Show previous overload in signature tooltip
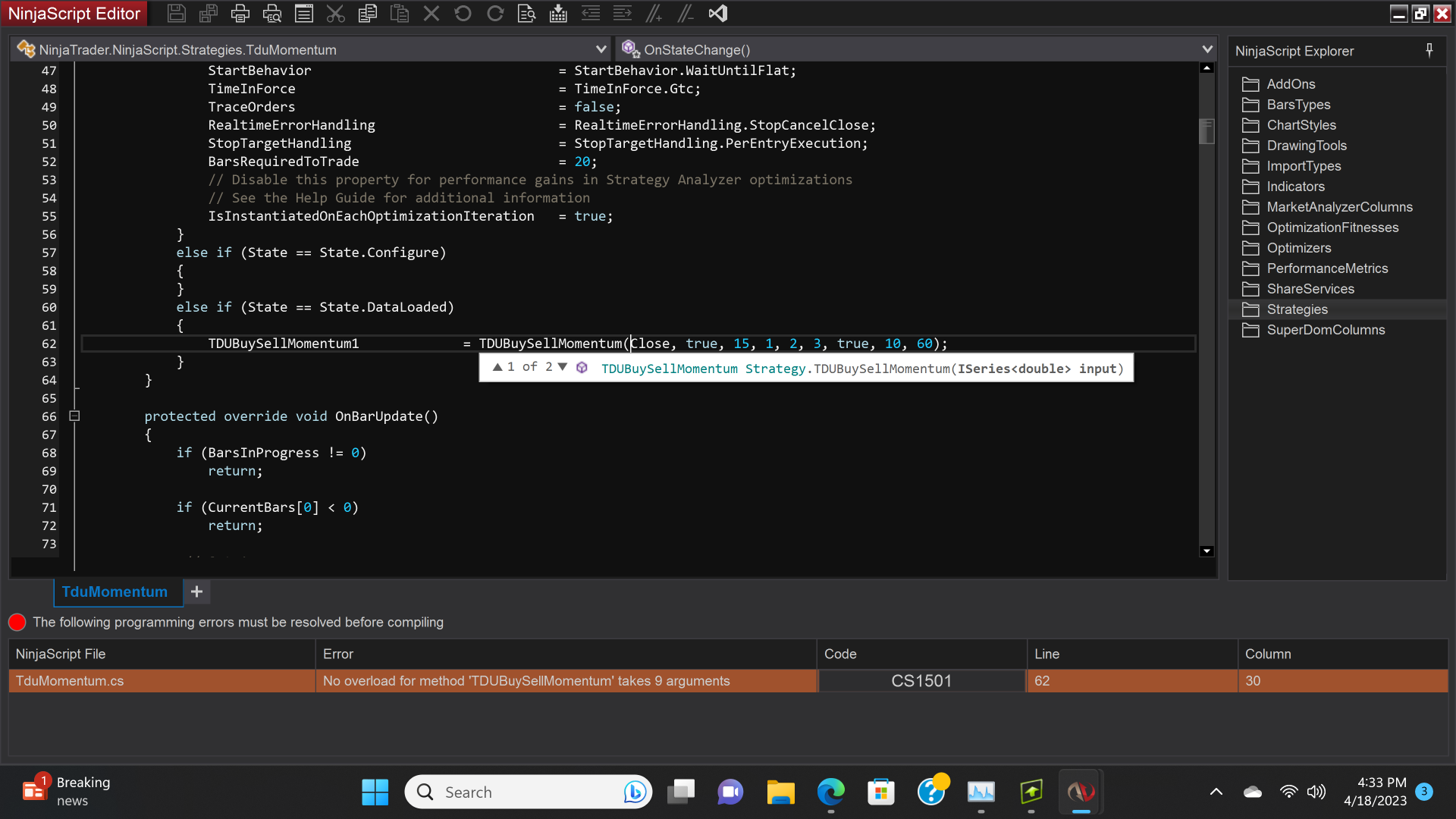The image size is (1456, 819). tap(497, 367)
